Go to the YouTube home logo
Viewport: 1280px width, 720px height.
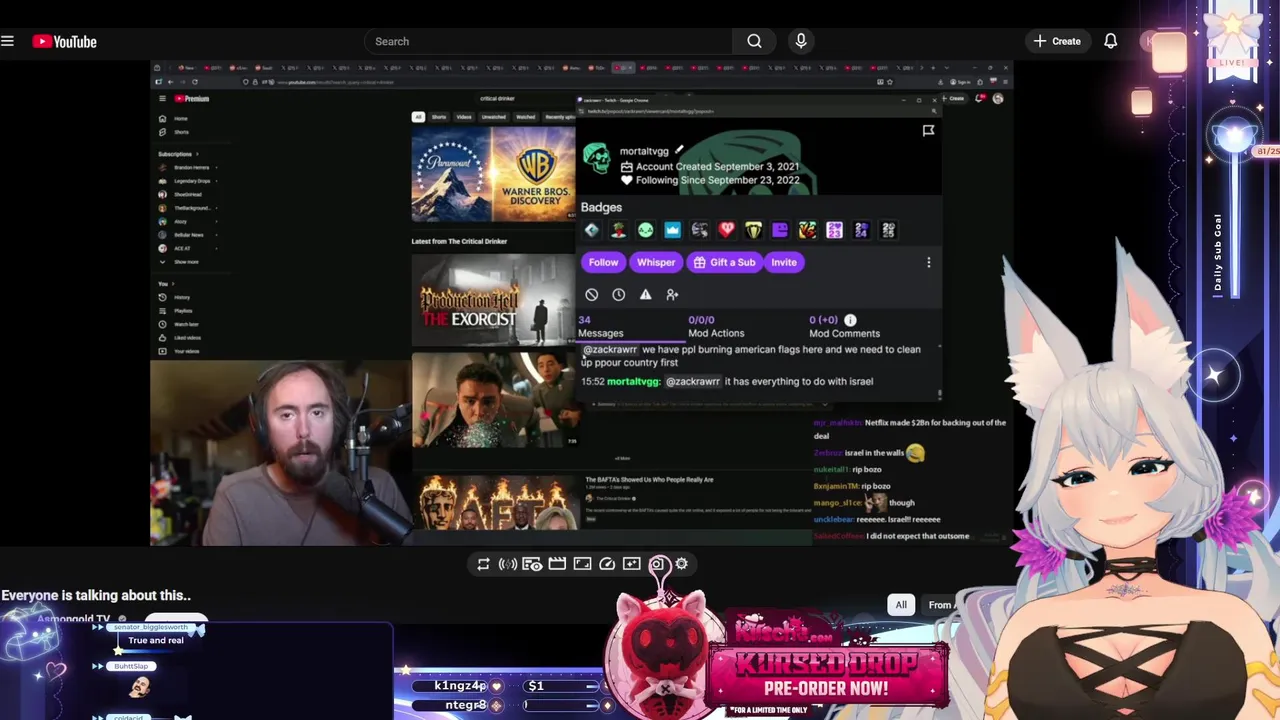tap(64, 41)
